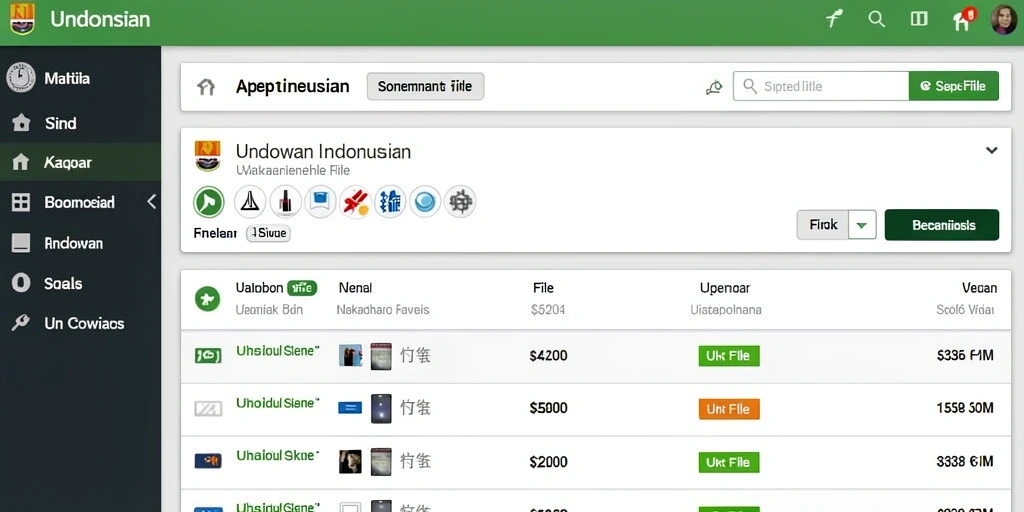
Task: Select the blue globe circle icon
Action: 425,202
